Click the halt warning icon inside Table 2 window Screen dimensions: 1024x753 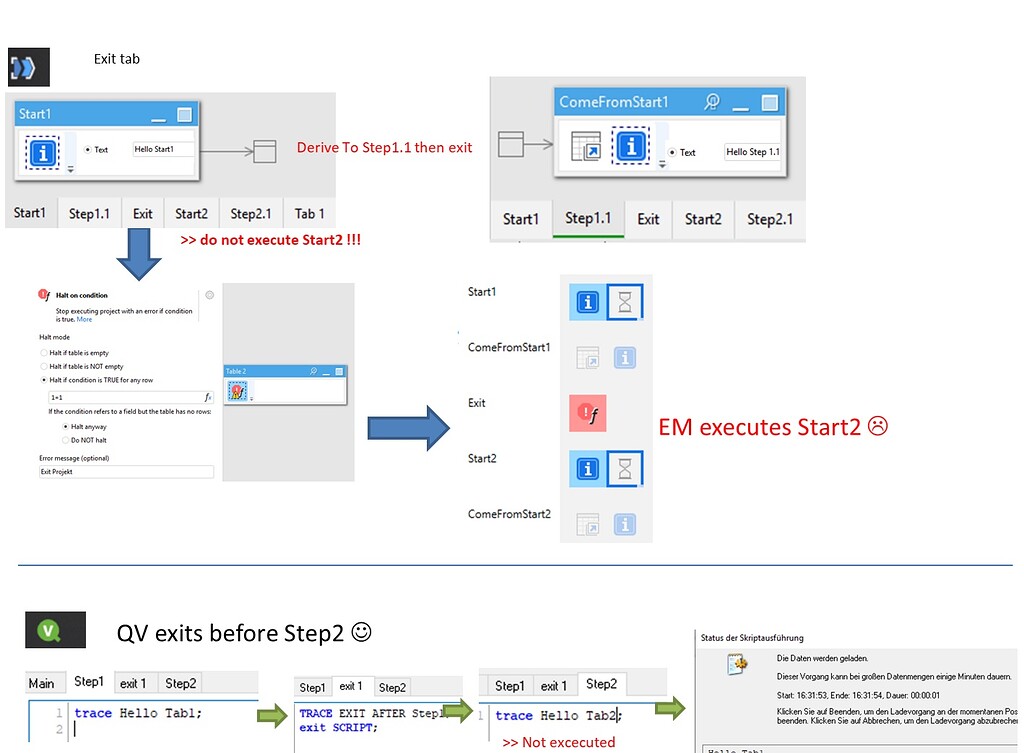pyautogui.click(x=237, y=391)
